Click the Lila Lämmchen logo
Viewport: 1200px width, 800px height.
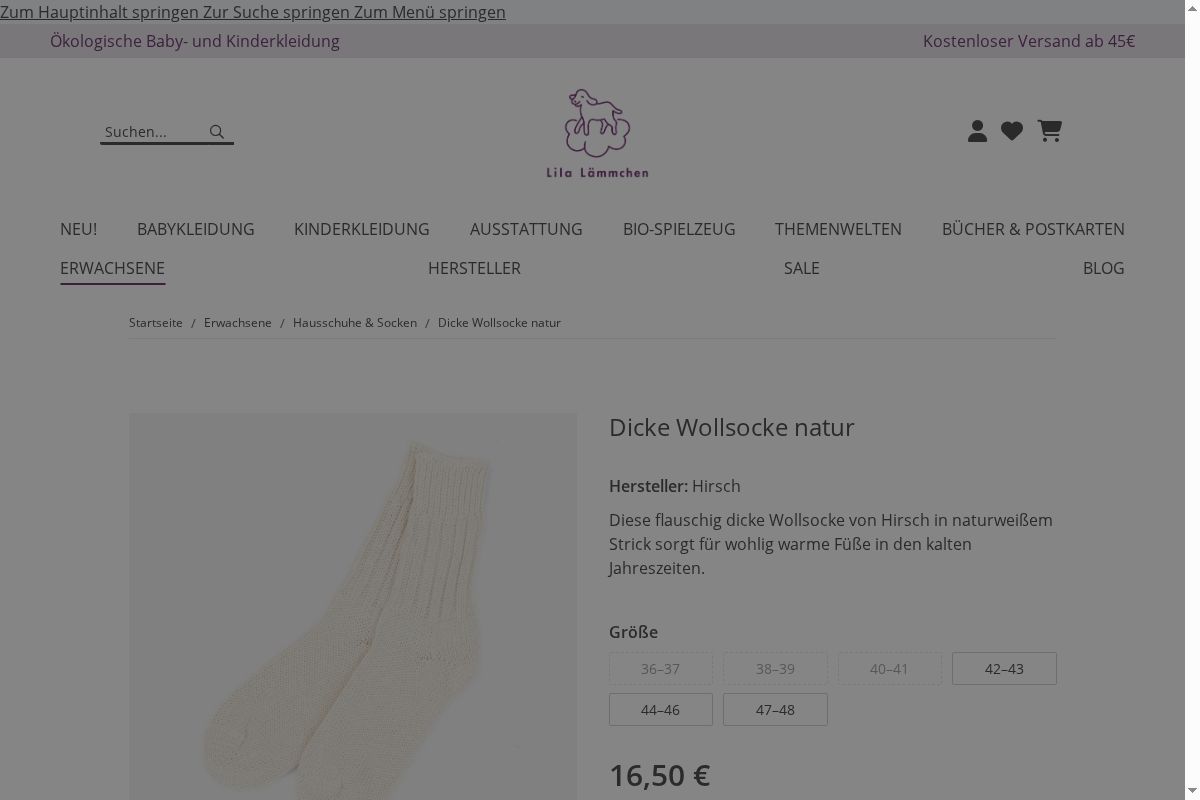click(x=598, y=133)
